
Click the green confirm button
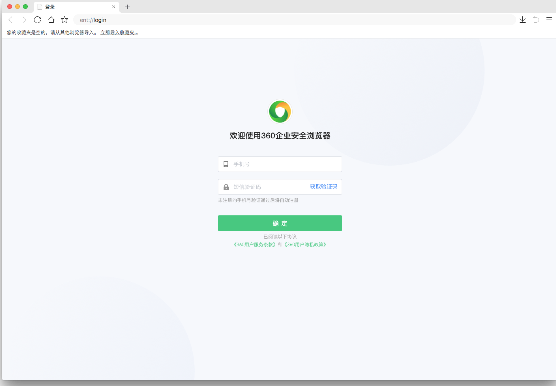point(280,223)
